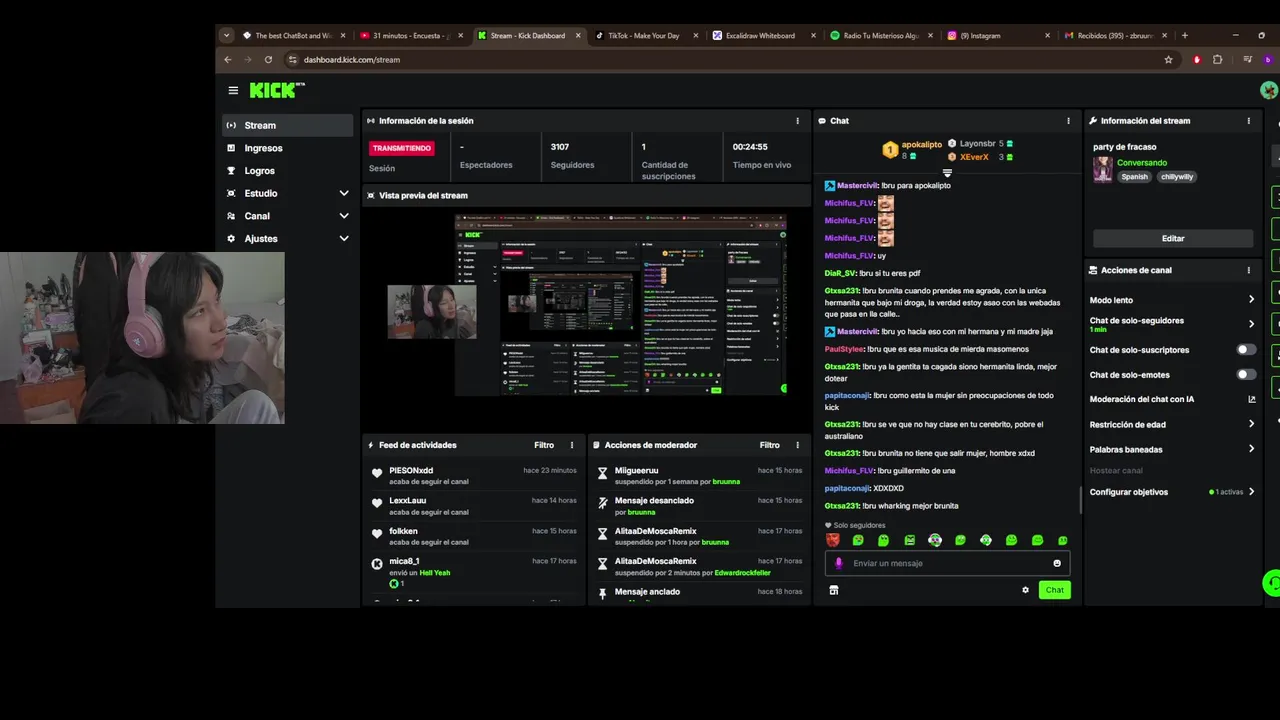The width and height of the screenshot is (1280, 720).
Task: Click the folkken follower entry
Action: click(x=473, y=536)
